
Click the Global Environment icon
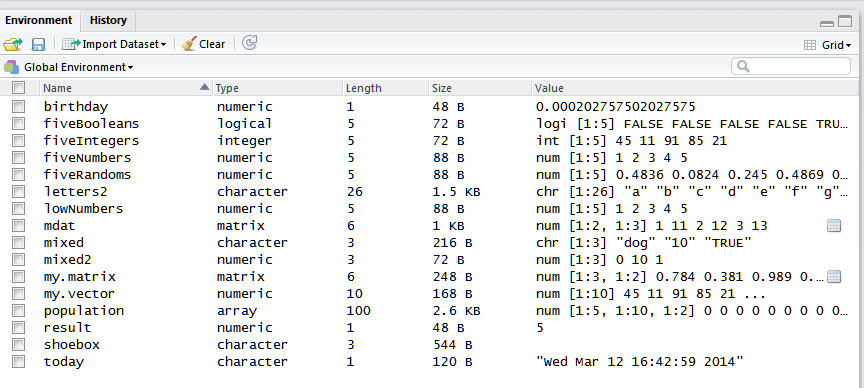point(11,67)
